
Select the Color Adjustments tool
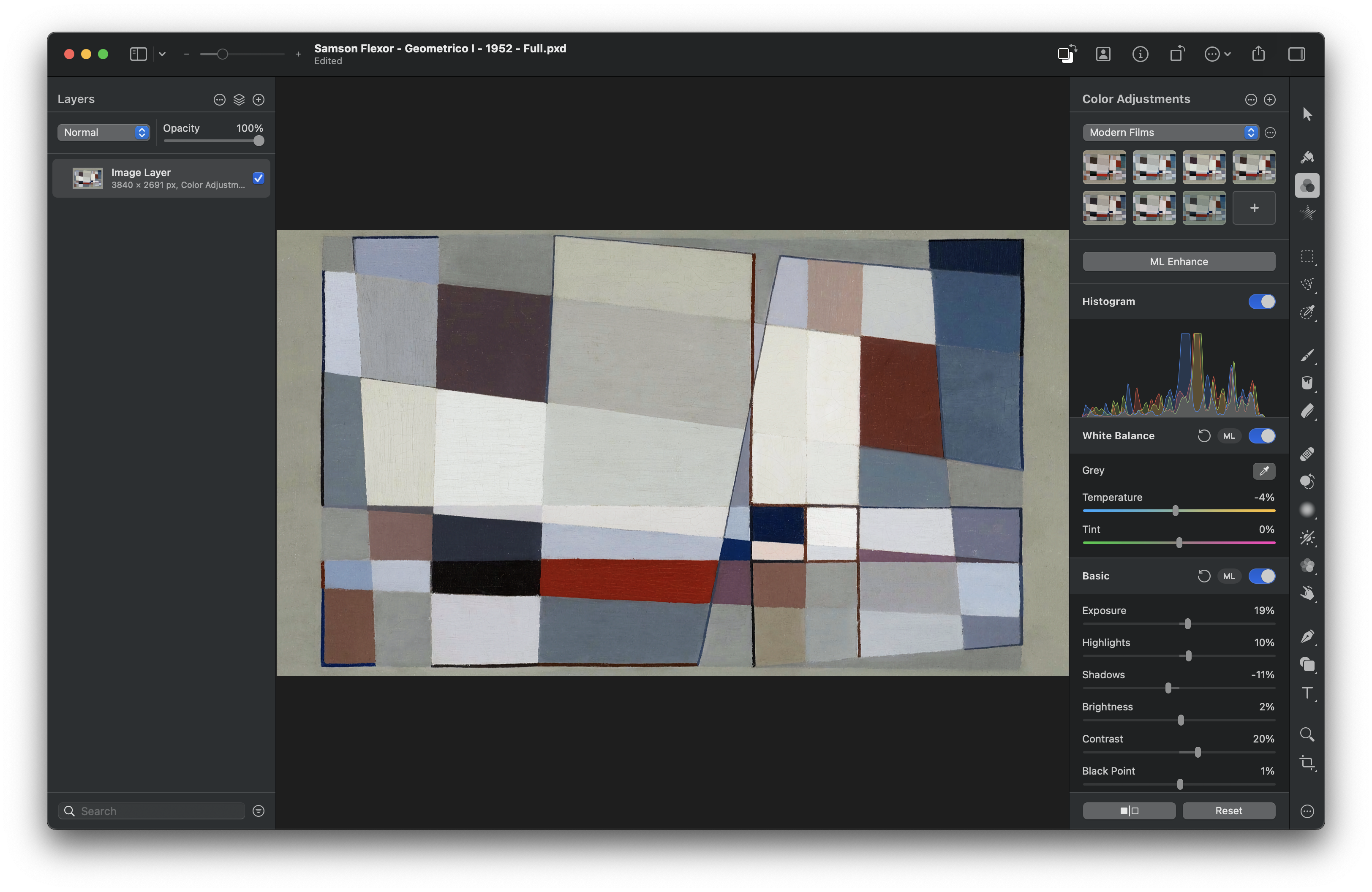coord(1307,185)
